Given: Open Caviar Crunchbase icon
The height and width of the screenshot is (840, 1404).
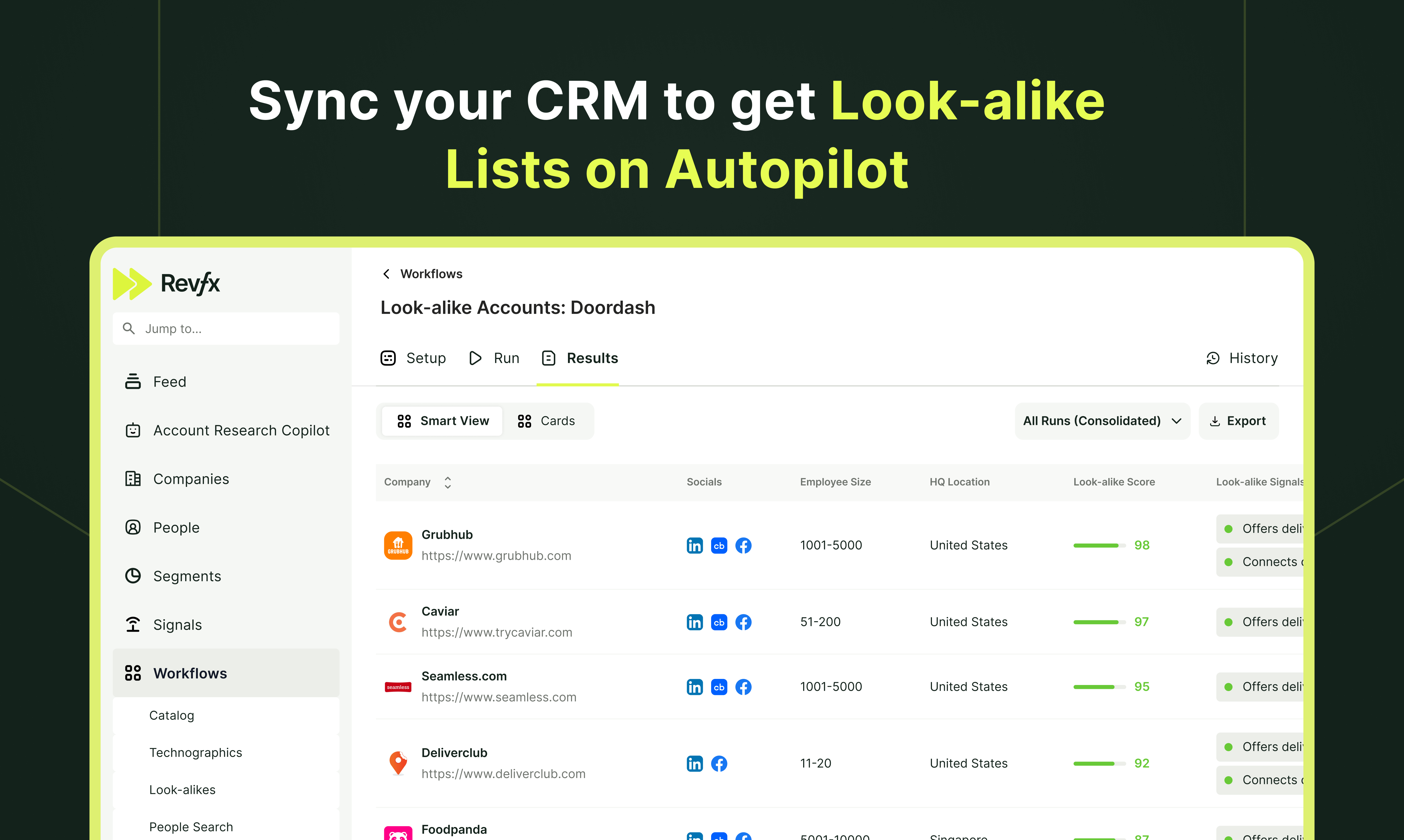Looking at the screenshot, I should point(719,622).
